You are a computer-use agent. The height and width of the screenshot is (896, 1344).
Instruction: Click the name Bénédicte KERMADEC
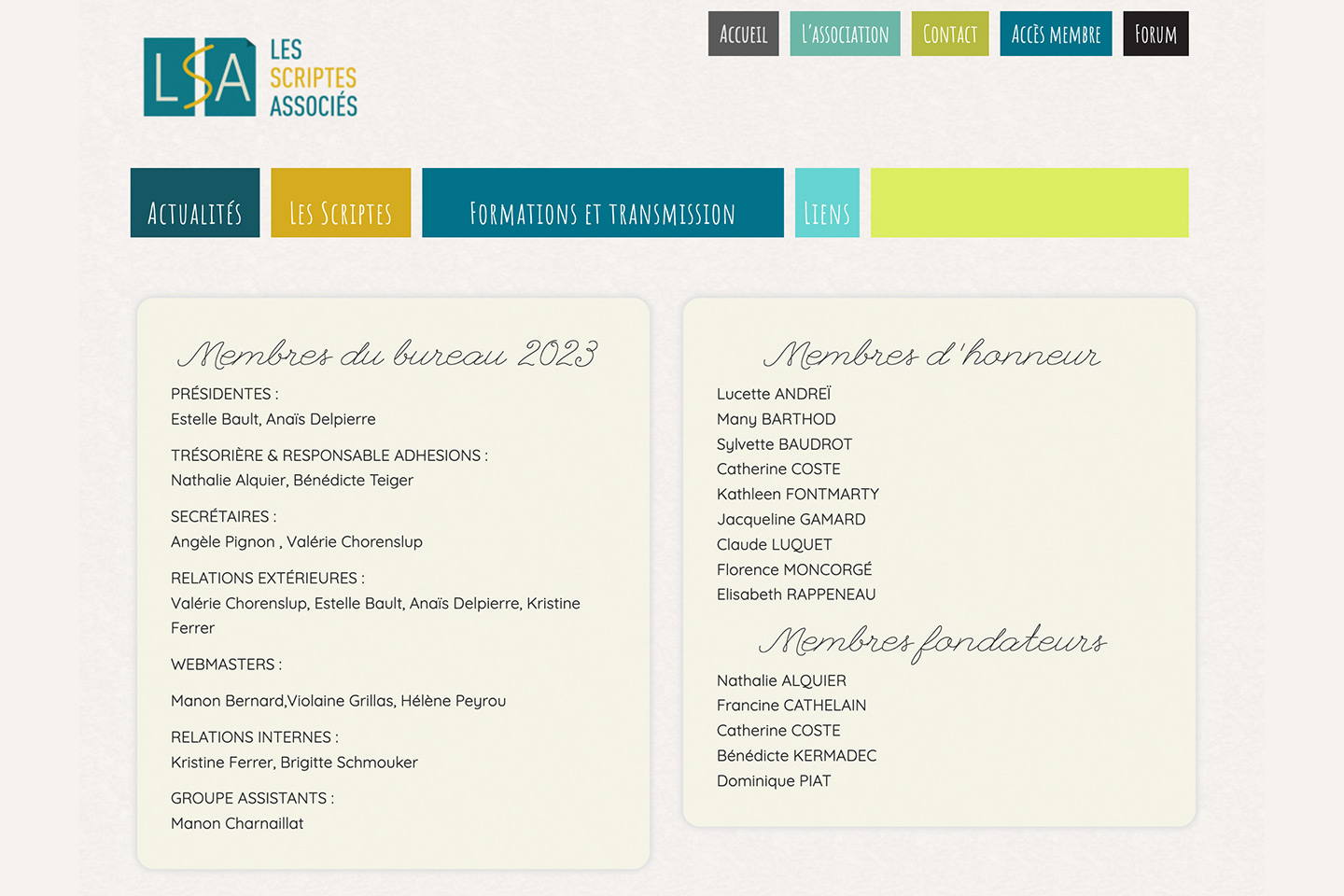(797, 756)
